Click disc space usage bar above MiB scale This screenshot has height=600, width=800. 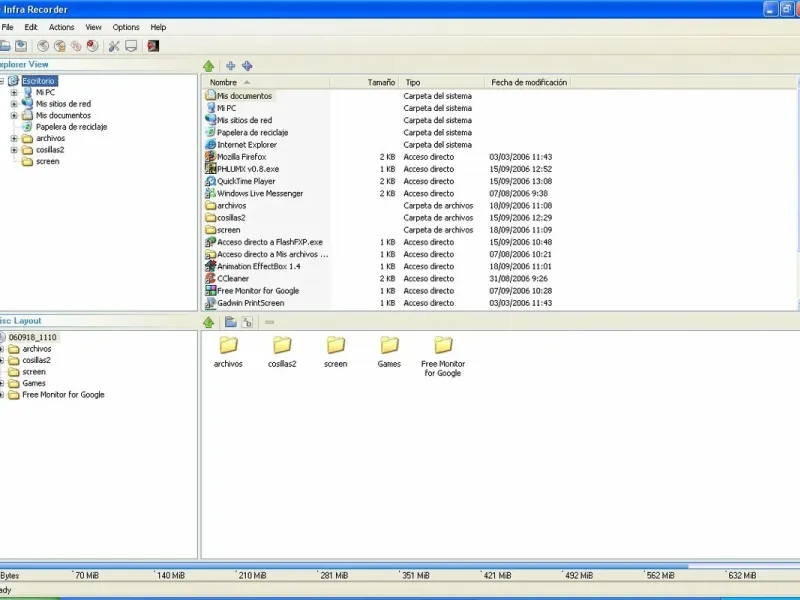[400, 566]
